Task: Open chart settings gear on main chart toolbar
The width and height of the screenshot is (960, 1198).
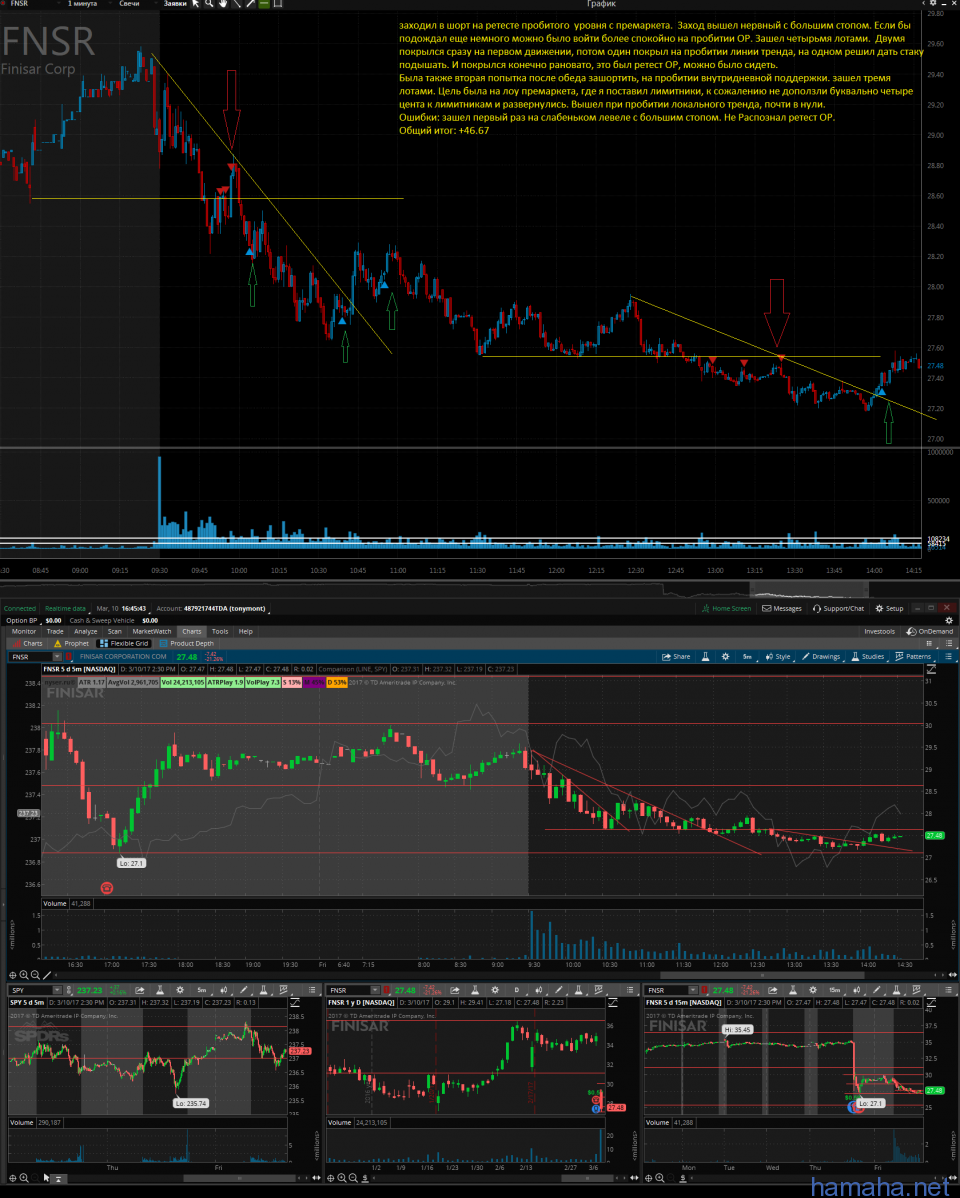Action: tap(725, 657)
